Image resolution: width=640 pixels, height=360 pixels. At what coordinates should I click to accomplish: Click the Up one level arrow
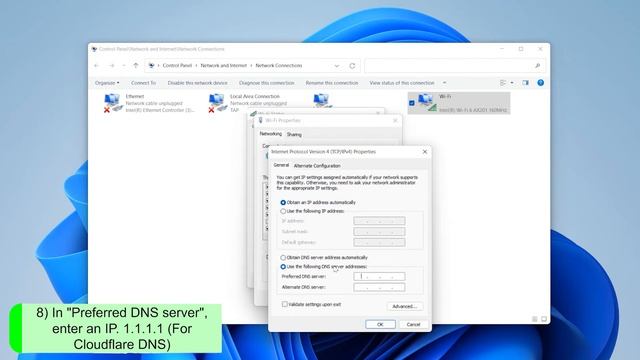[136, 65]
